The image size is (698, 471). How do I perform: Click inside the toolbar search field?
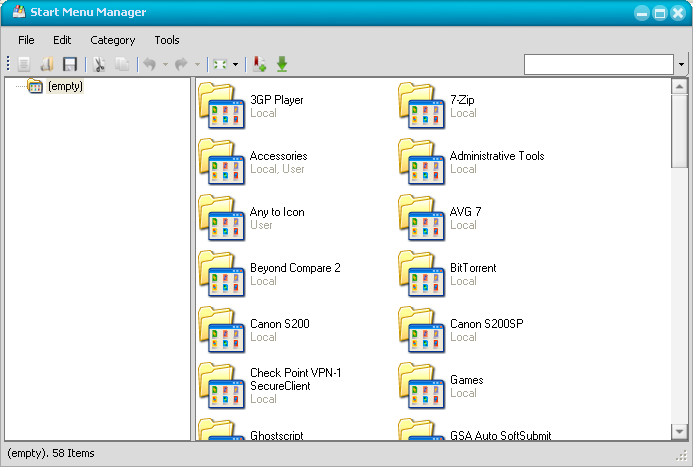(x=599, y=65)
